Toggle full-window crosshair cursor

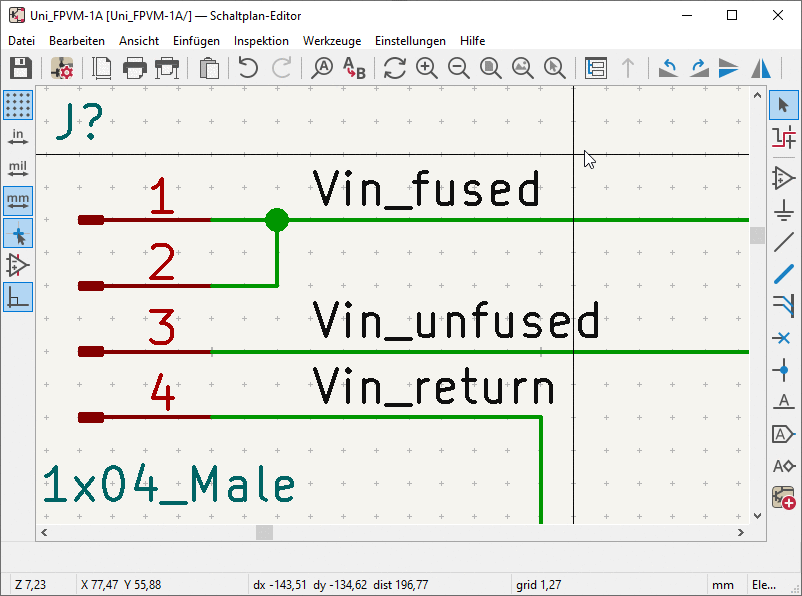18,233
